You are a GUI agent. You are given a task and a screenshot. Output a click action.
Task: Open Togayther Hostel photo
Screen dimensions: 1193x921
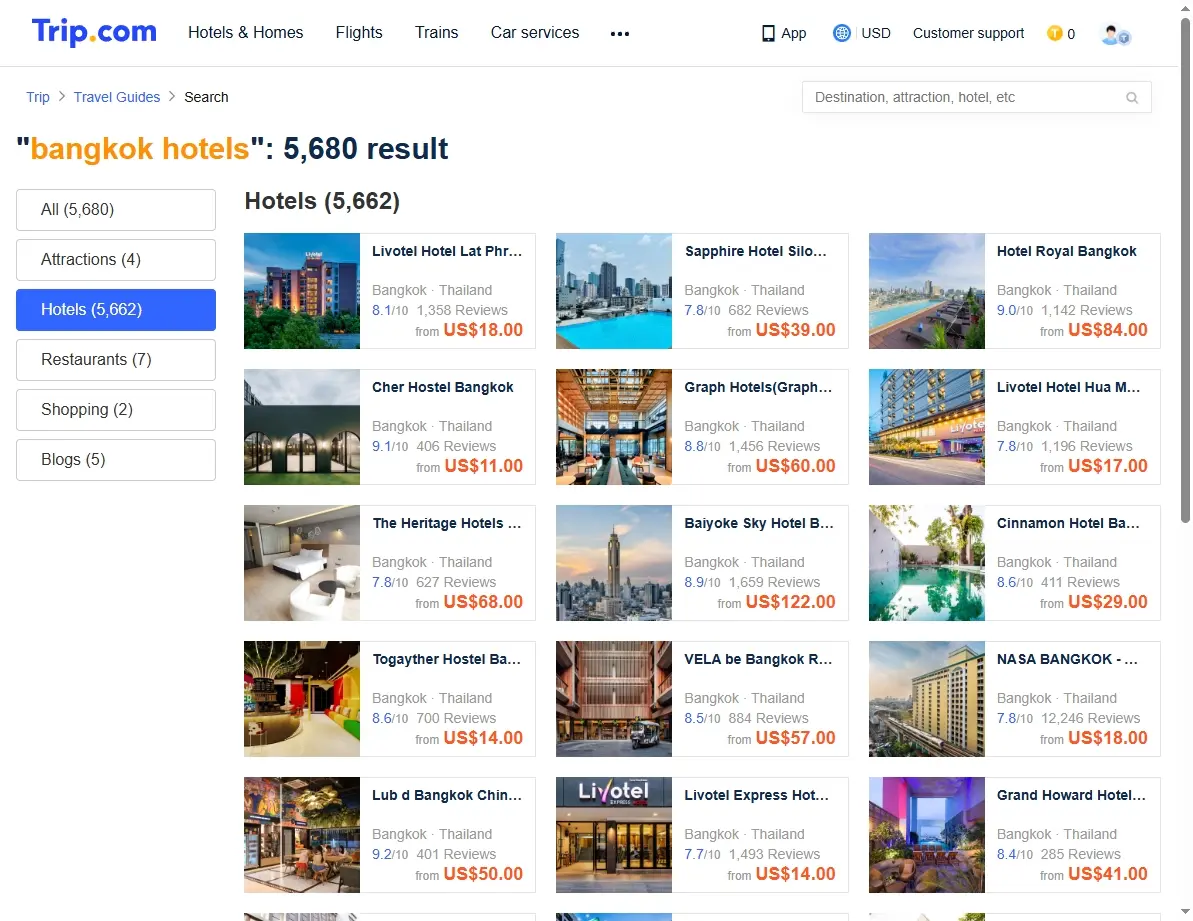click(302, 699)
